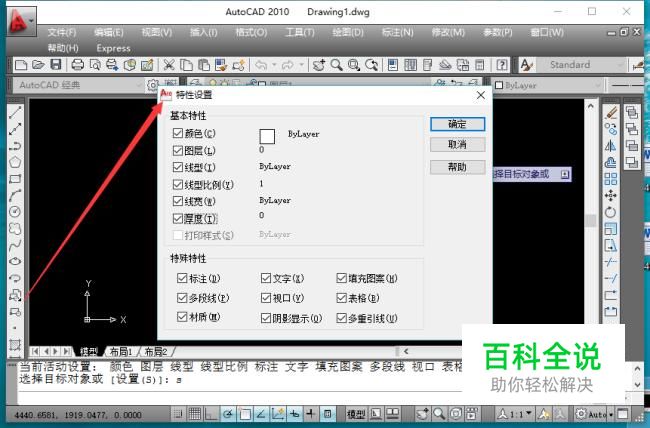Open the 编辑(E) menu
The height and width of the screenshot is (428, 650).
tap(109, 32)
